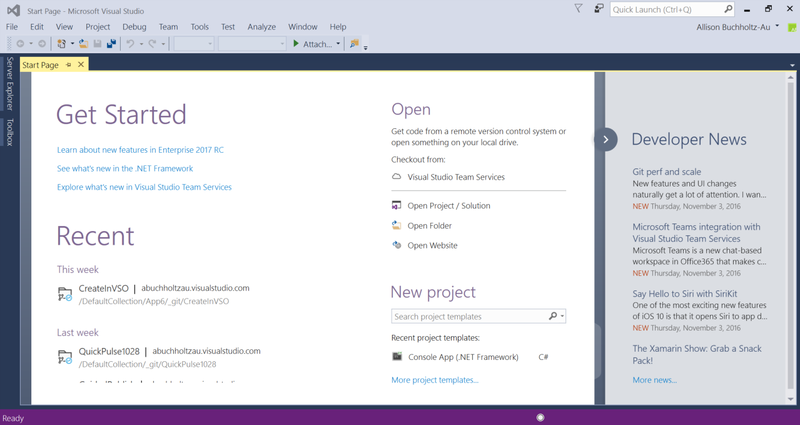Screen dimensions: 800x425
Task: Open the Server Explorer side tab
Action: click(x=10, y=83)
